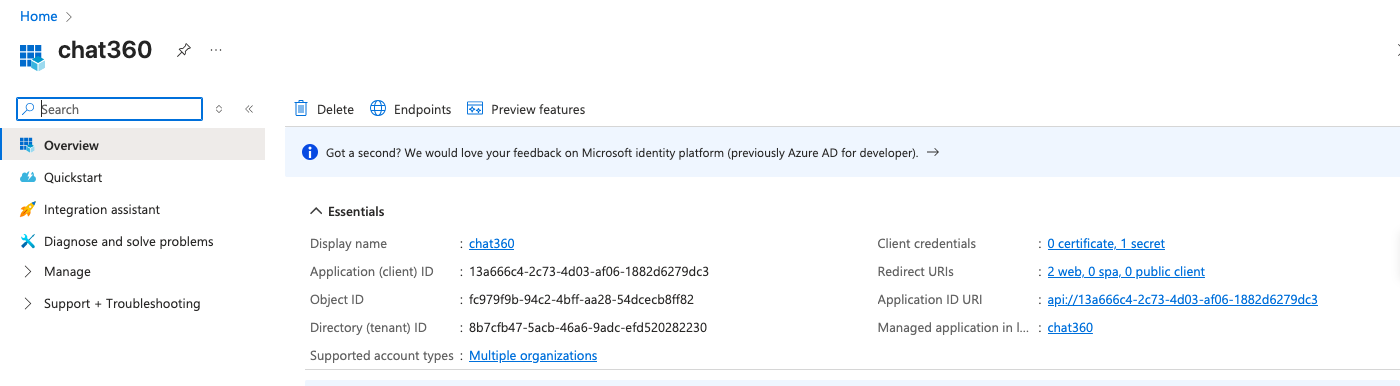Click the Application (client) ID label
The width and height of the screenshot is (1400, 386).
click(372, 272)
